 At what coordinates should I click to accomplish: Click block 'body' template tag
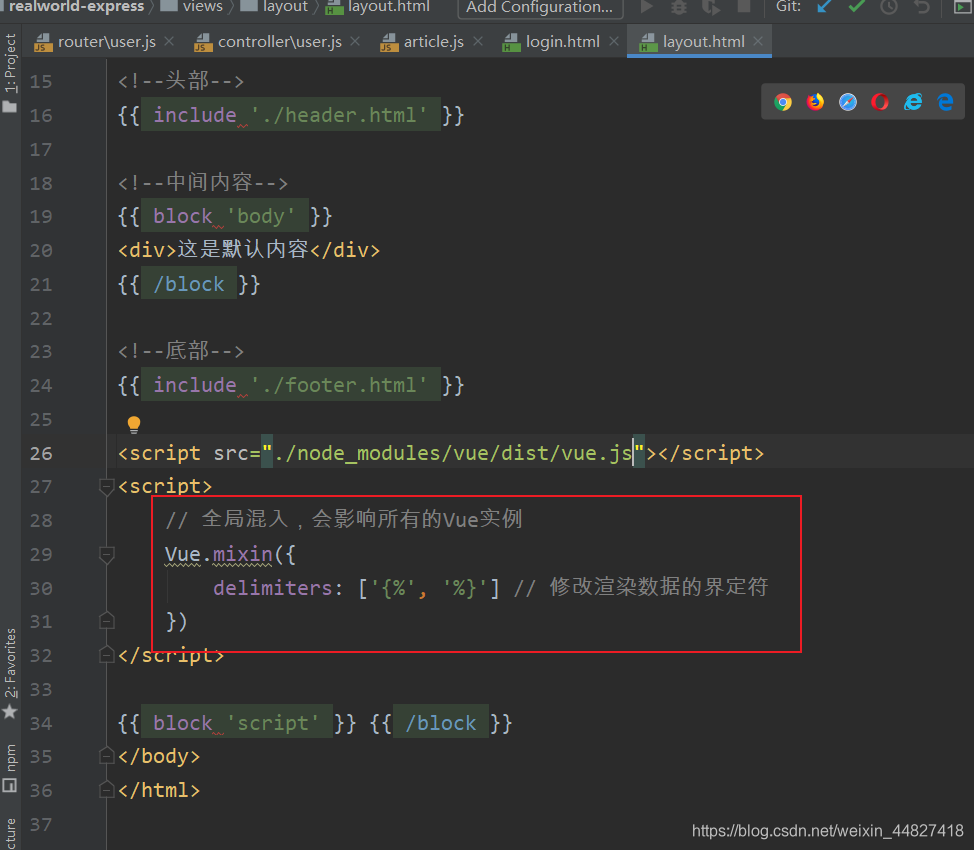[x=224, y=216]
